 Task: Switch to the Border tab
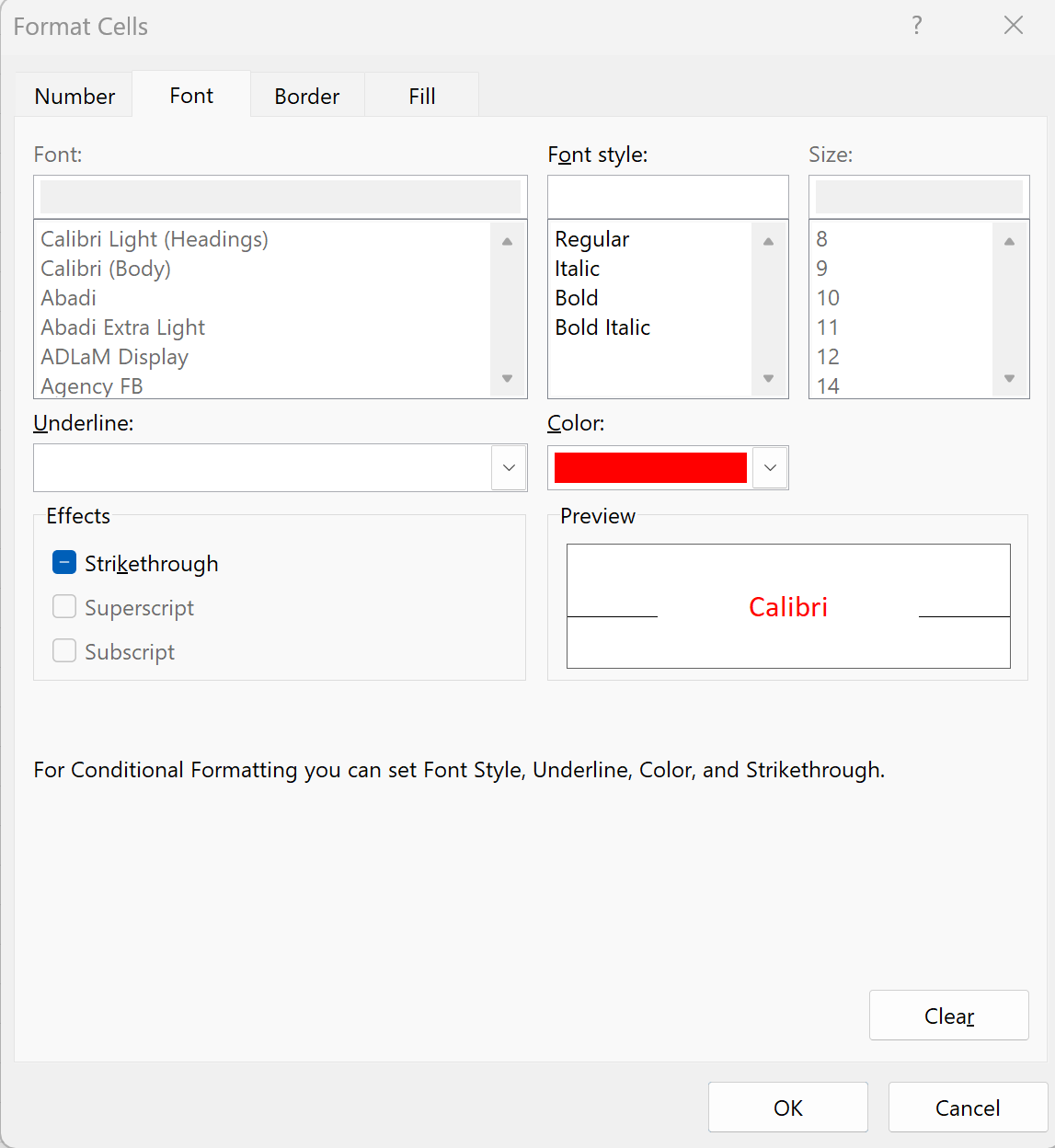[307, 96]
